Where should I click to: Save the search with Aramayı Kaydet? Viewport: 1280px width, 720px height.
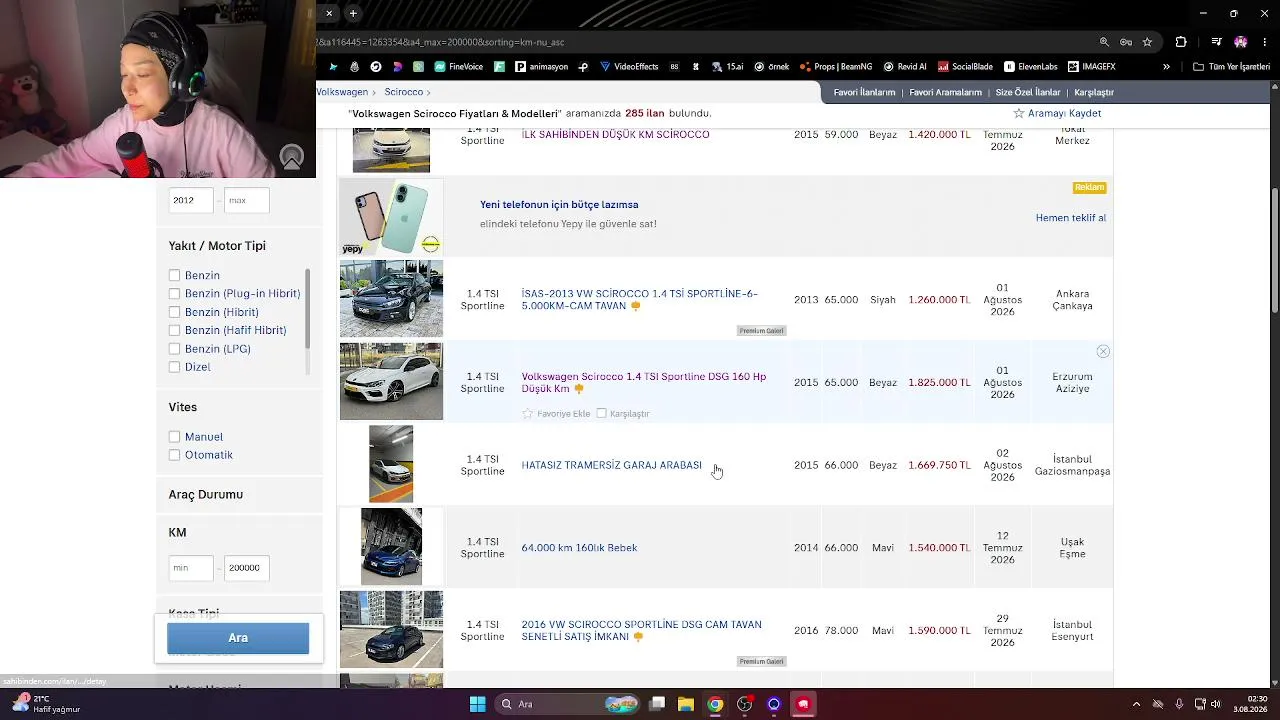coord(1057,113)
